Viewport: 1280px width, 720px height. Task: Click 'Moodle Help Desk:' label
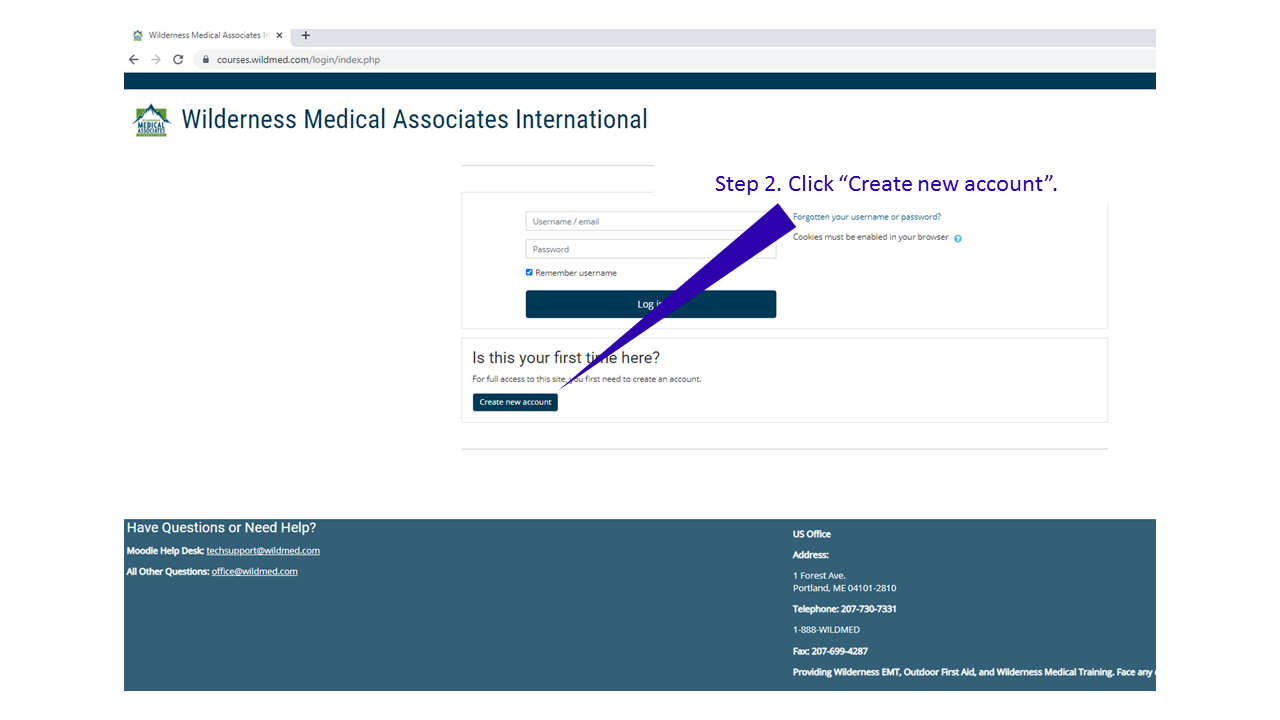tap(165, 551)
